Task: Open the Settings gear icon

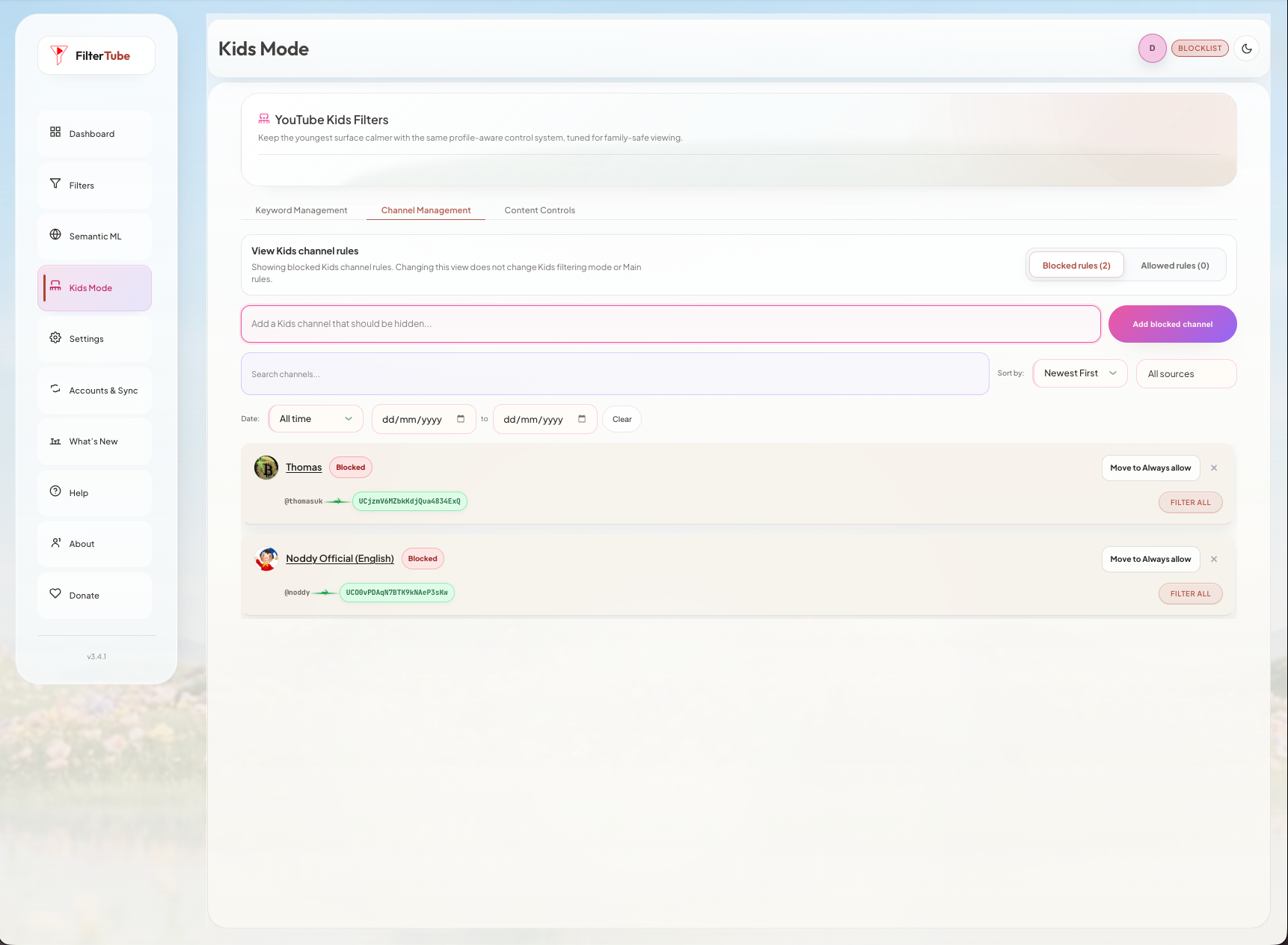Action: [55, 338]
